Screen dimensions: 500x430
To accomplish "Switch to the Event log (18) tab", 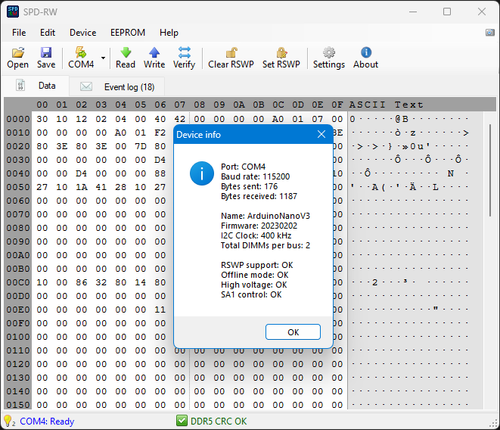I will coord(117,87).
